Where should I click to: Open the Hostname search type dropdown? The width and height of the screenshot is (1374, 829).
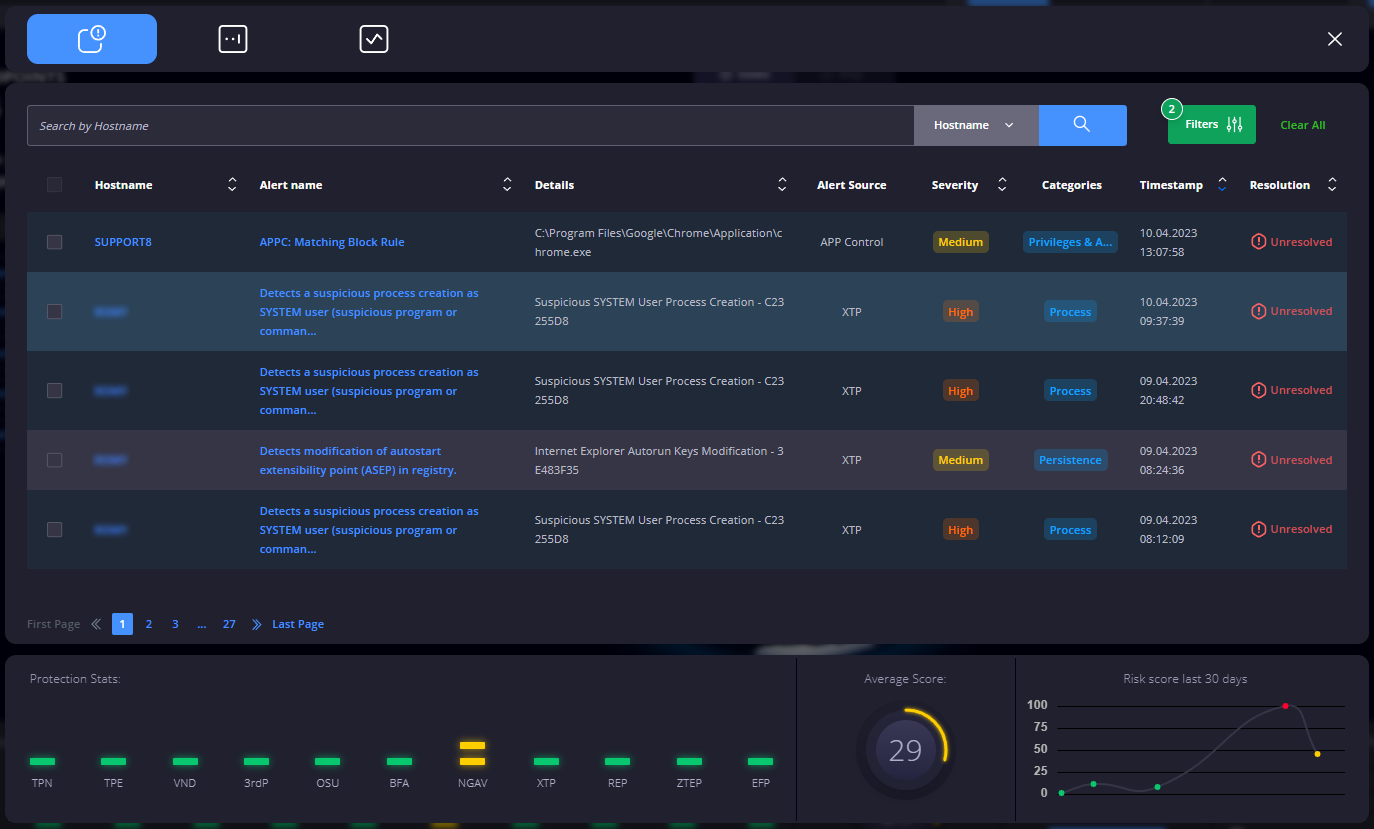(x=976, y=126)
